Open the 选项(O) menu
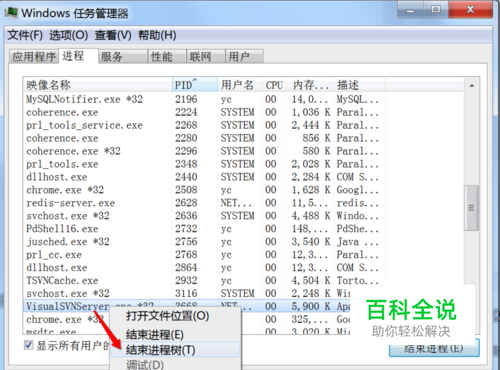Screen dimensions: 500x370 pos(69,35)
